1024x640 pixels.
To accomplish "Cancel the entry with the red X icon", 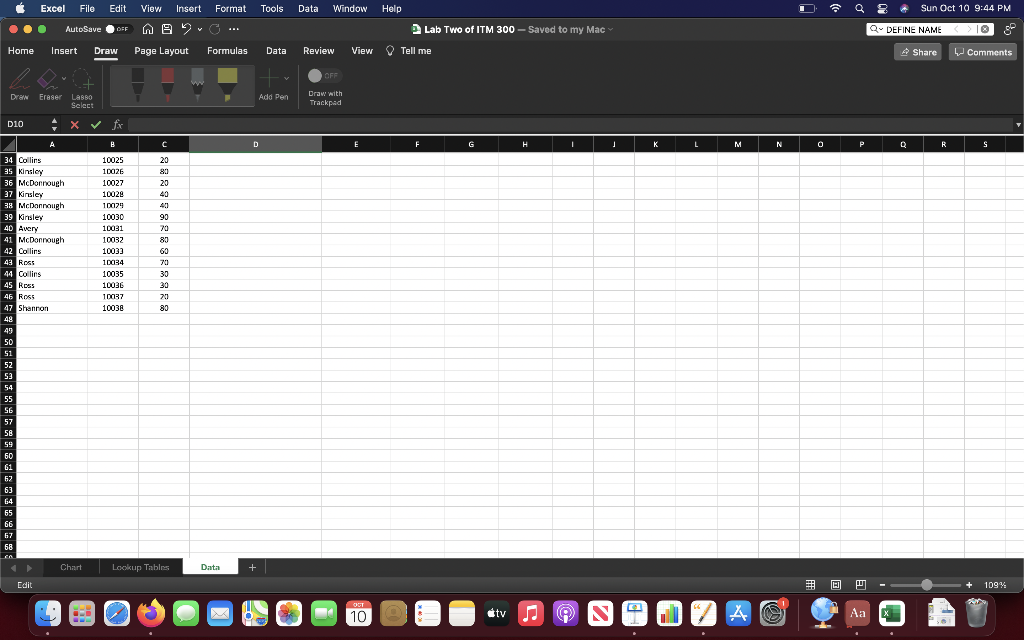I will coord(76,124).
